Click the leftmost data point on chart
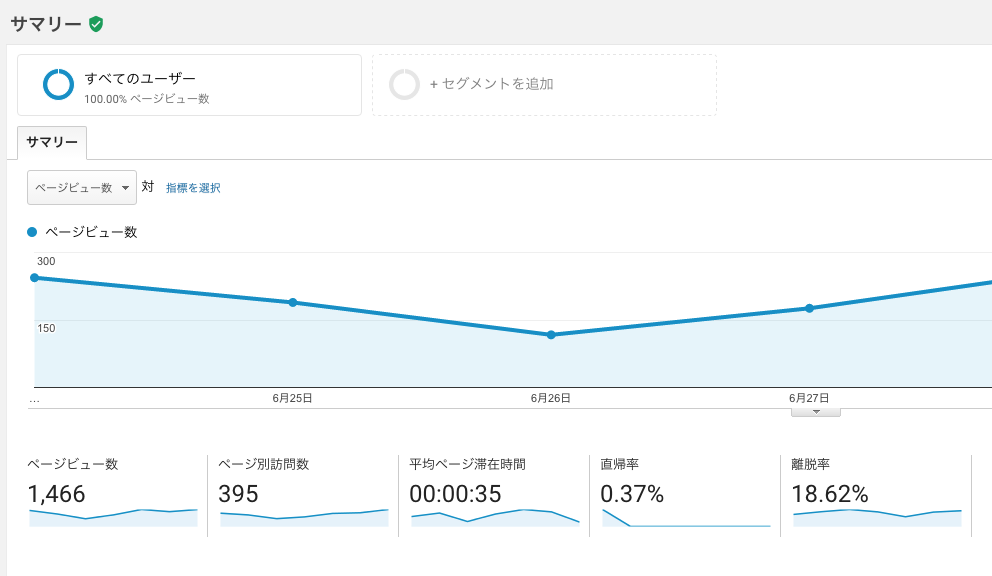Screen dimensions: 992x576 click(x=35, y=278)
